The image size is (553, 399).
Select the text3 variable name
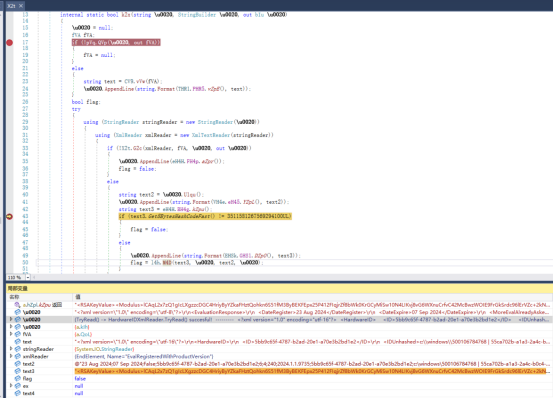(29, 371)
